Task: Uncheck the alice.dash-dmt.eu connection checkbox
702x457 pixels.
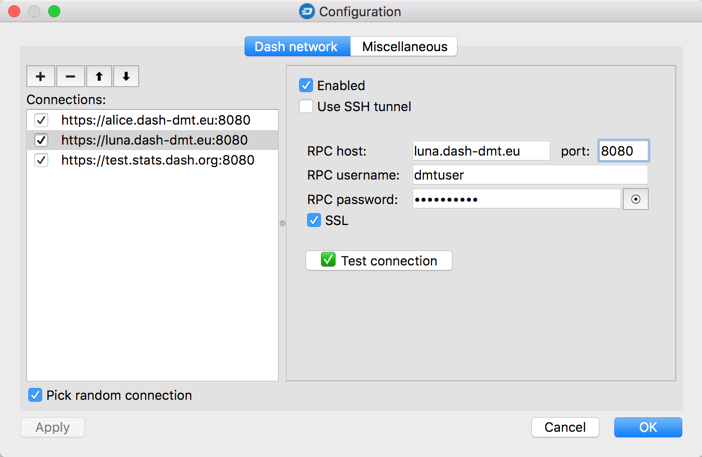Action: 41,120
